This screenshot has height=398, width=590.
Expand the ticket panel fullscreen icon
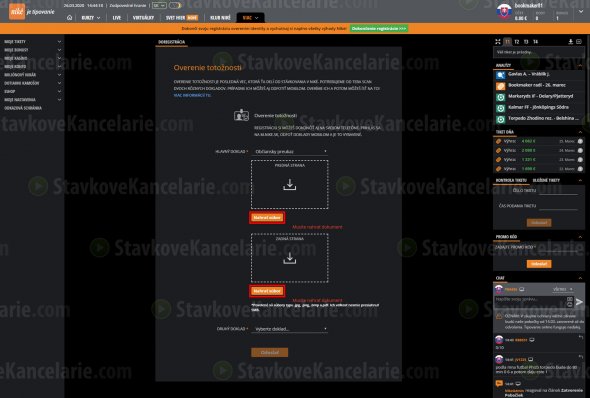coord(498,41)
